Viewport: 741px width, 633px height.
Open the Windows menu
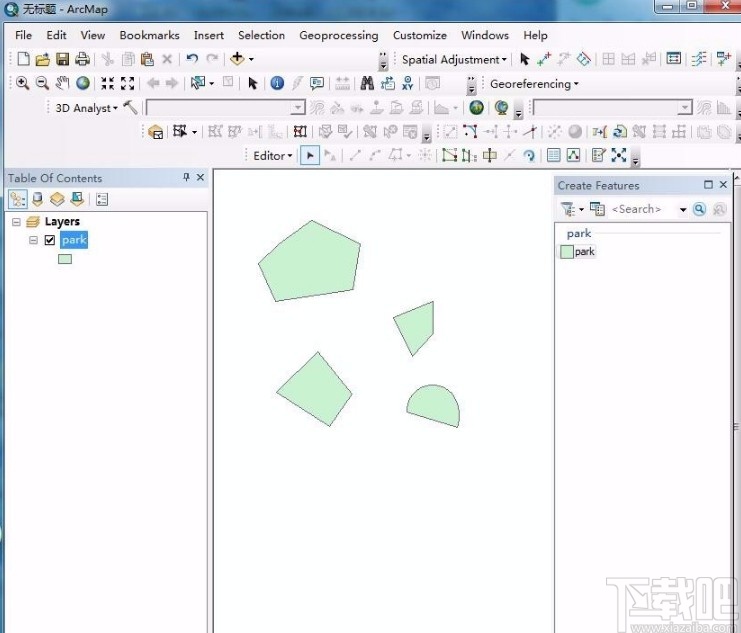pyautogui.click(x=485, y=35)
